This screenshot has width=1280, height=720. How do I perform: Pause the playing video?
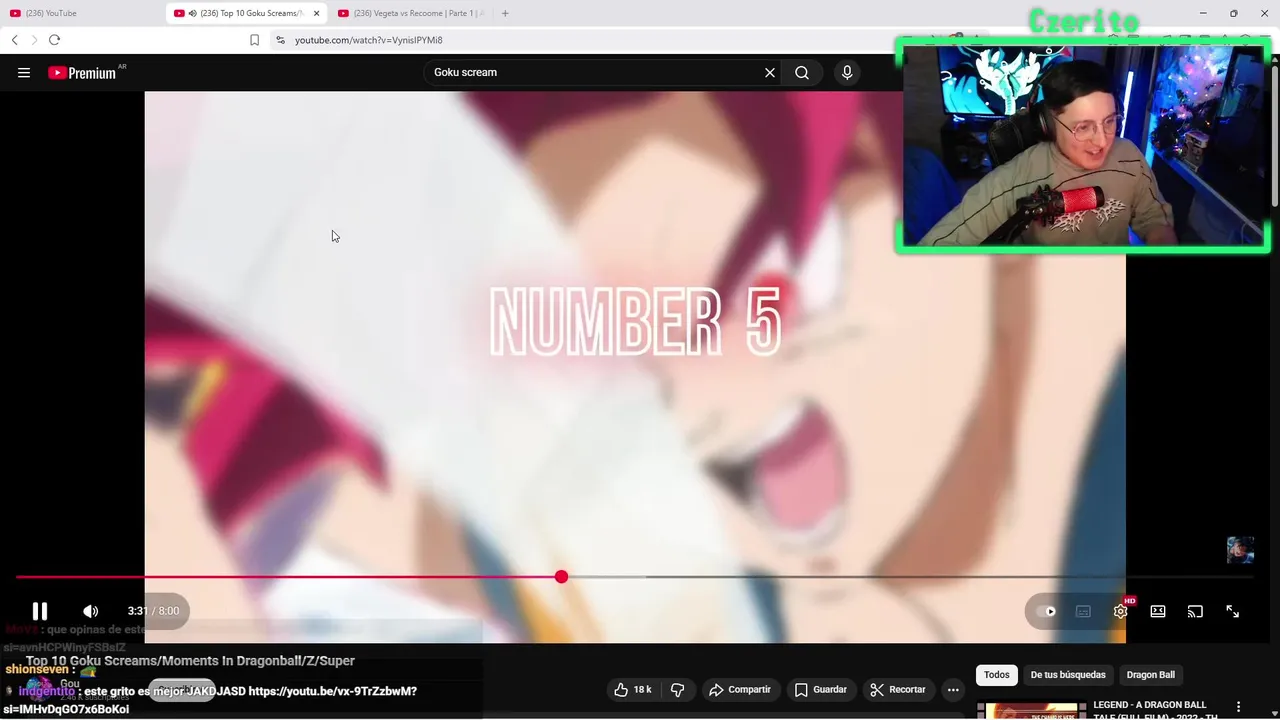pos(40,611)
